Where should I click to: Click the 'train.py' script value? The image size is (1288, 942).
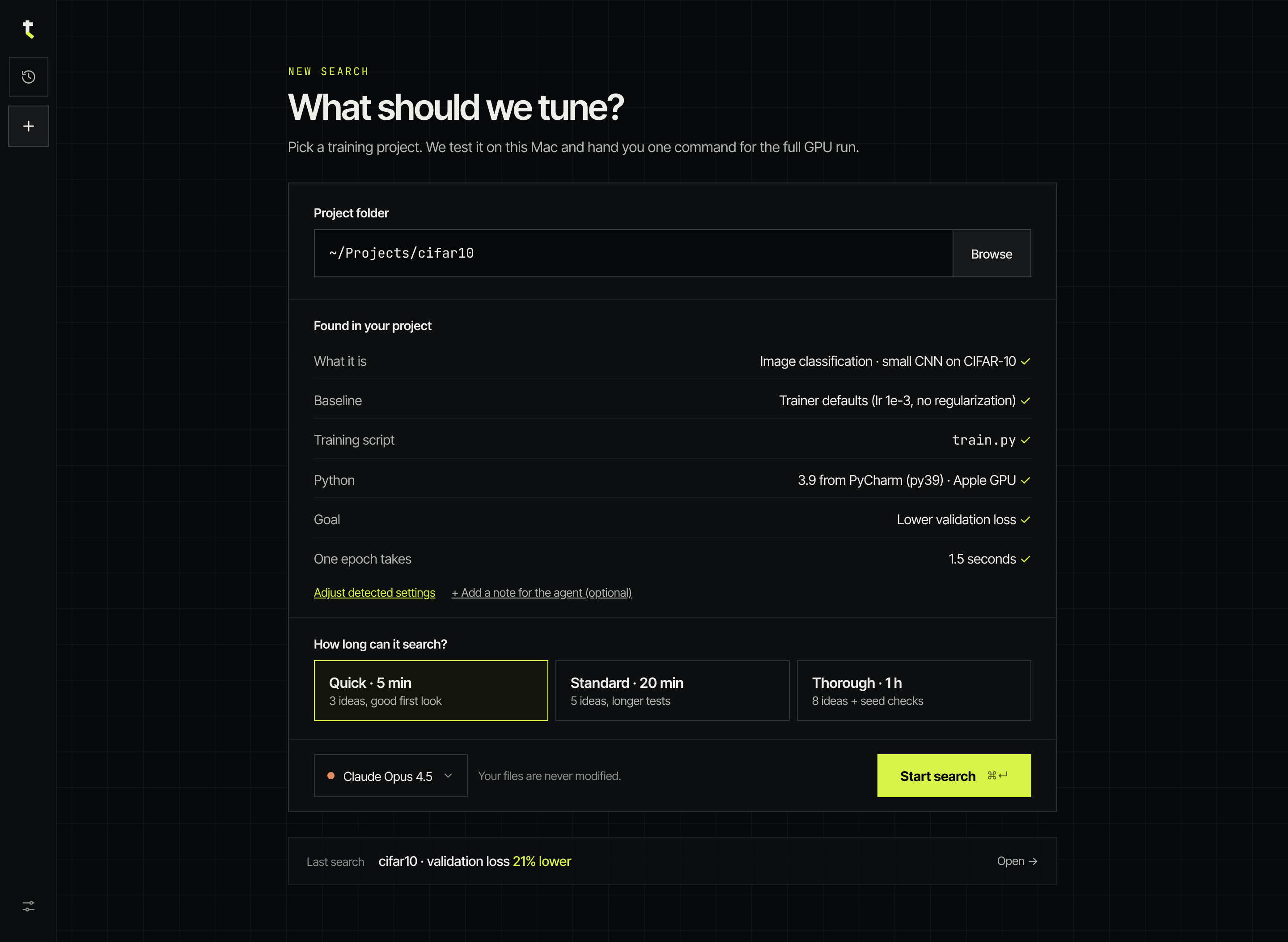(983, 440)
